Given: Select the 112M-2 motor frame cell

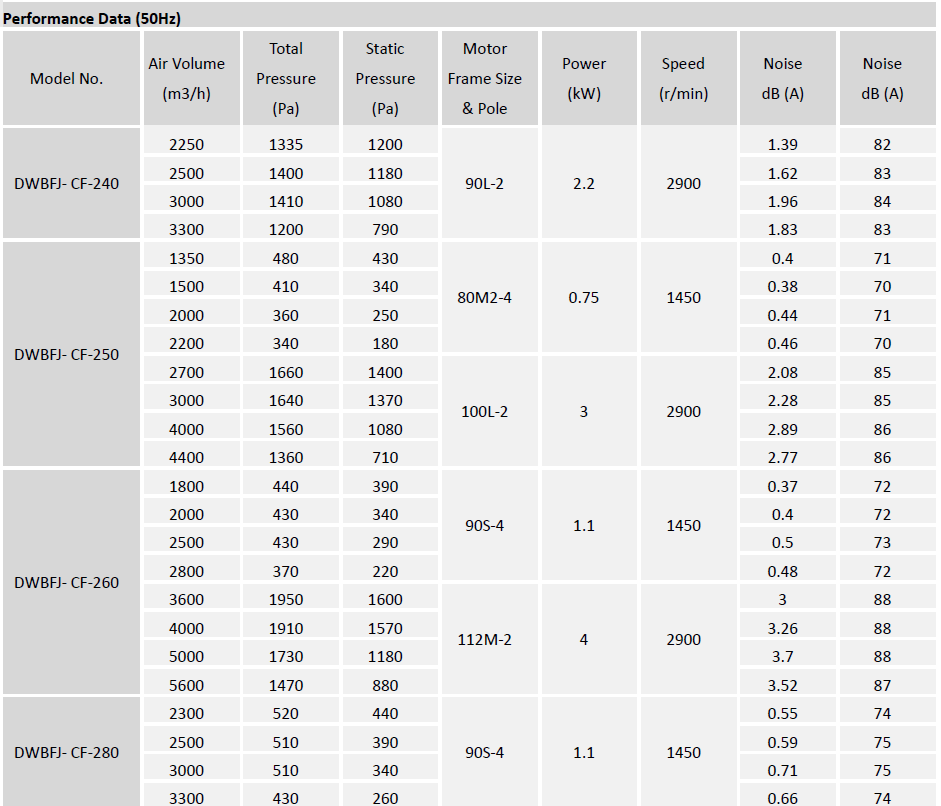Looking at the screenshot, I should pyautogui.click(x=485, y=640).
